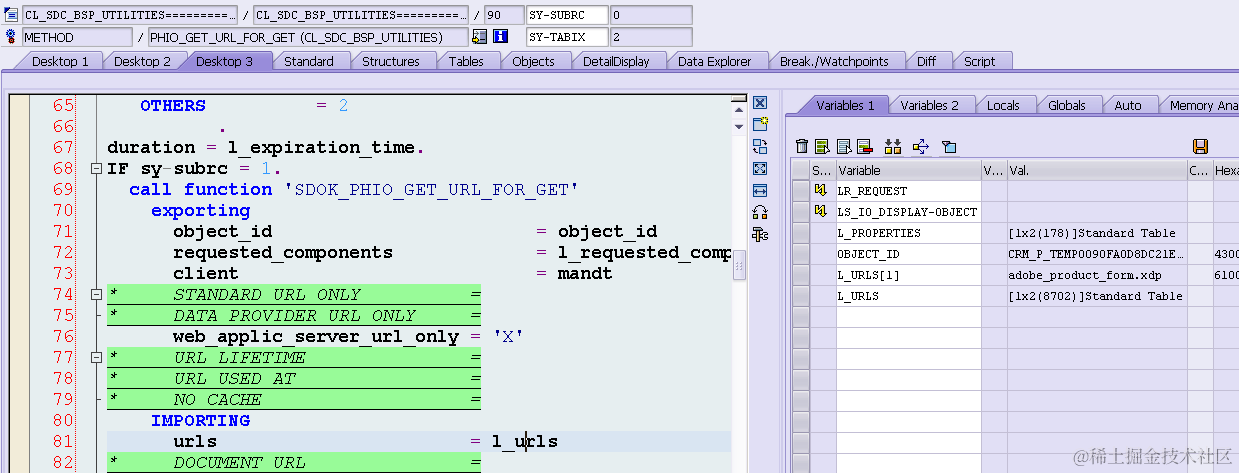This screenshot has width=1239, height=473.
Task: Click the pencil icon beside LR_REQUEST
Action: tap(821, 191)
